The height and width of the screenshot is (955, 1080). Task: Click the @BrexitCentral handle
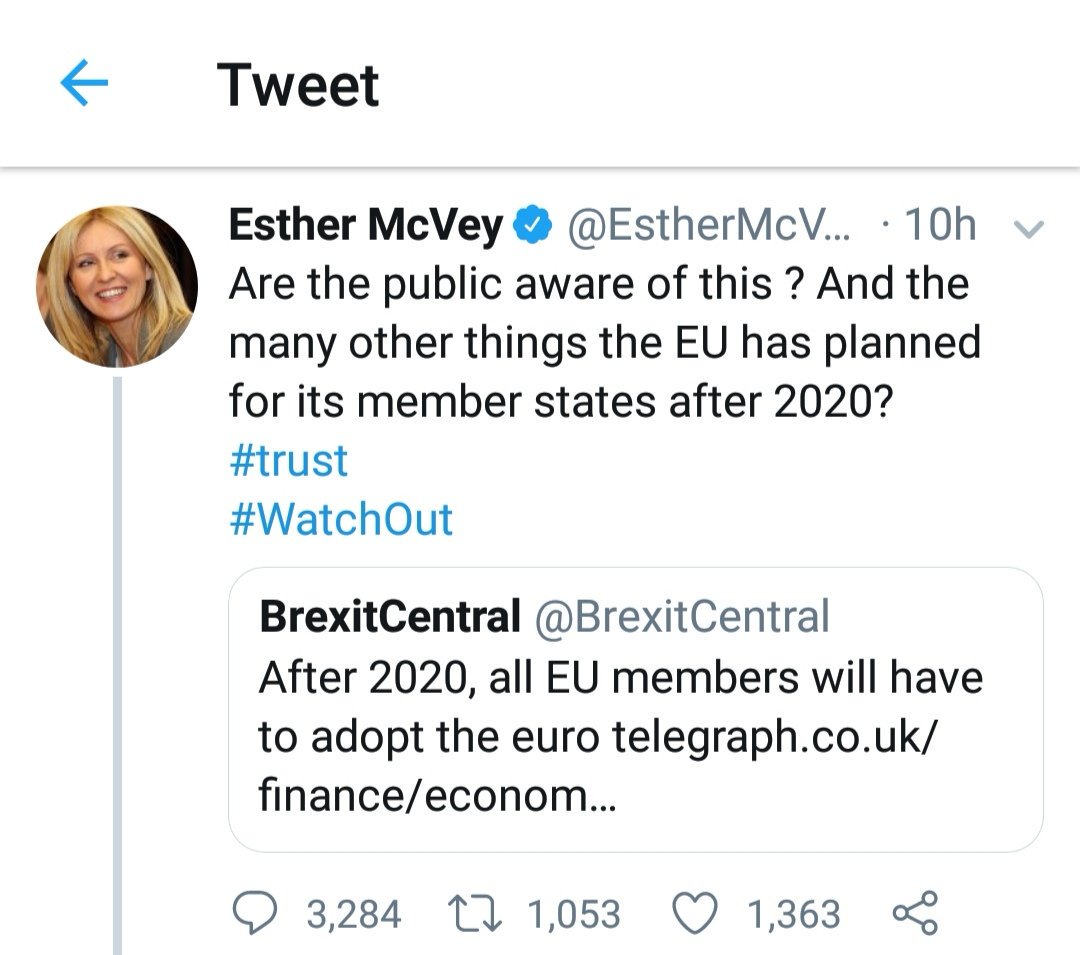[x=683, y=616]
